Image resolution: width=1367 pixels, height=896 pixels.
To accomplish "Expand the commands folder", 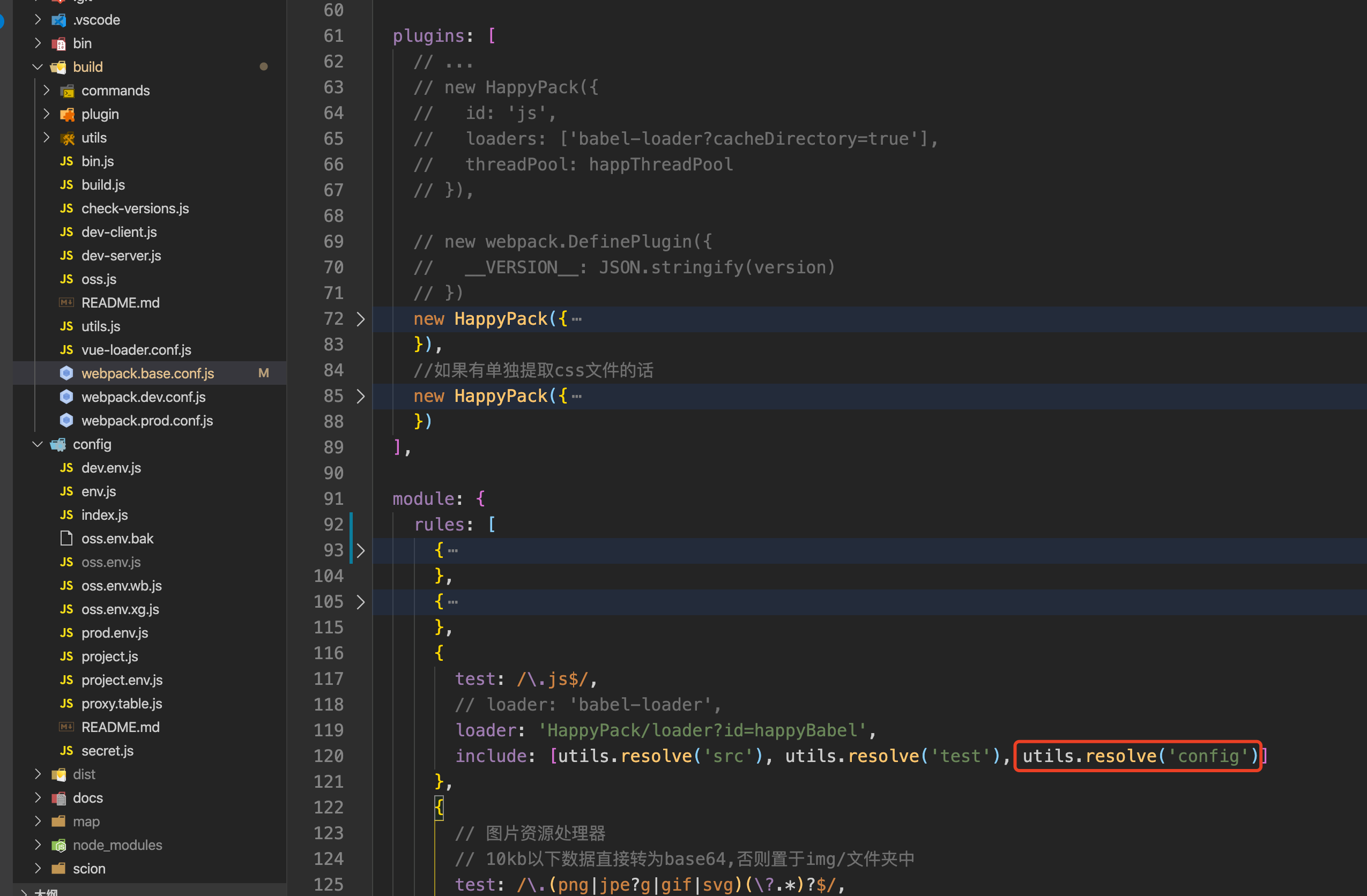I will tap(47, 91).
